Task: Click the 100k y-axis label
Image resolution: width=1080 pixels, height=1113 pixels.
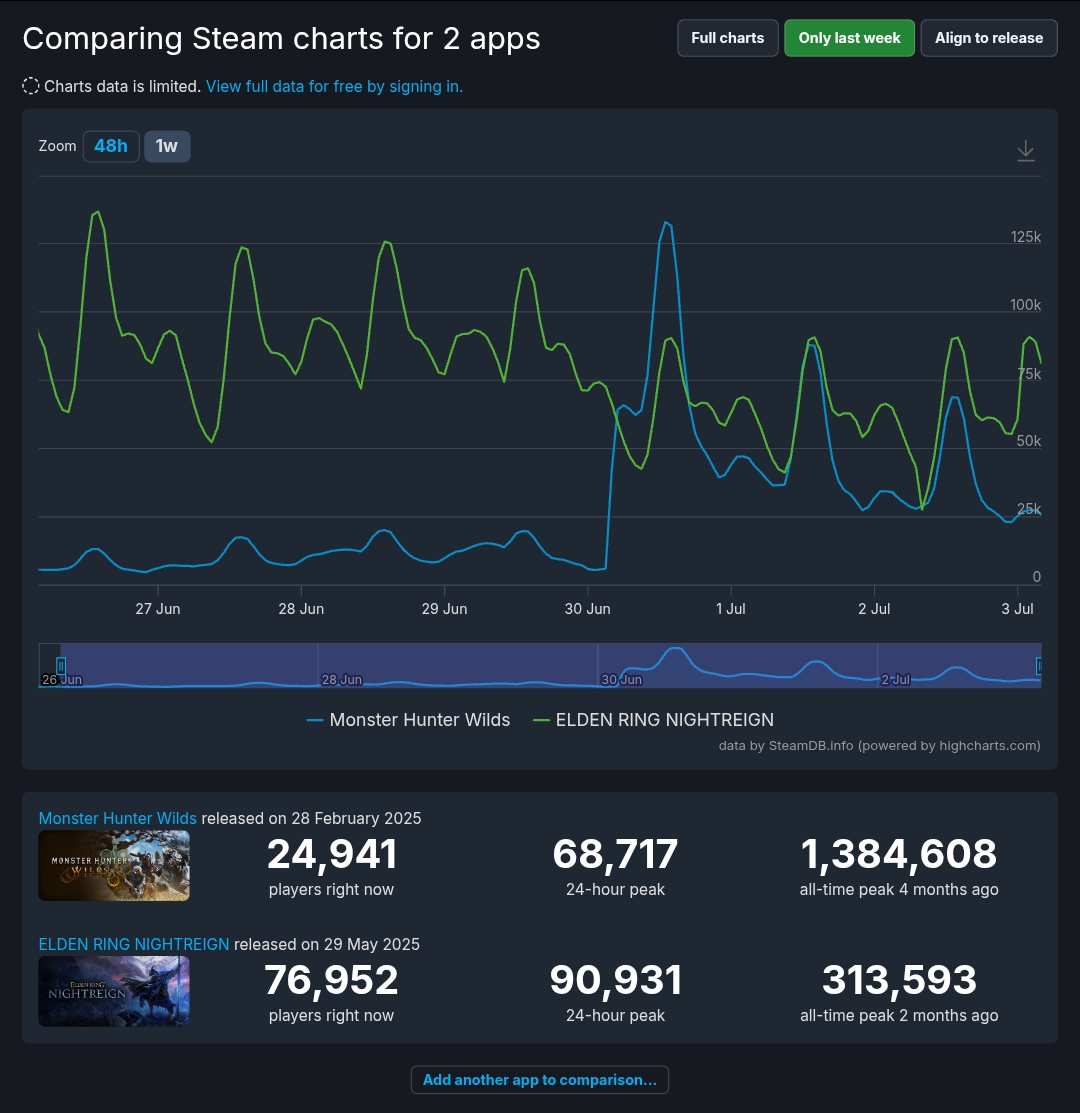Action: (1025, 305)
